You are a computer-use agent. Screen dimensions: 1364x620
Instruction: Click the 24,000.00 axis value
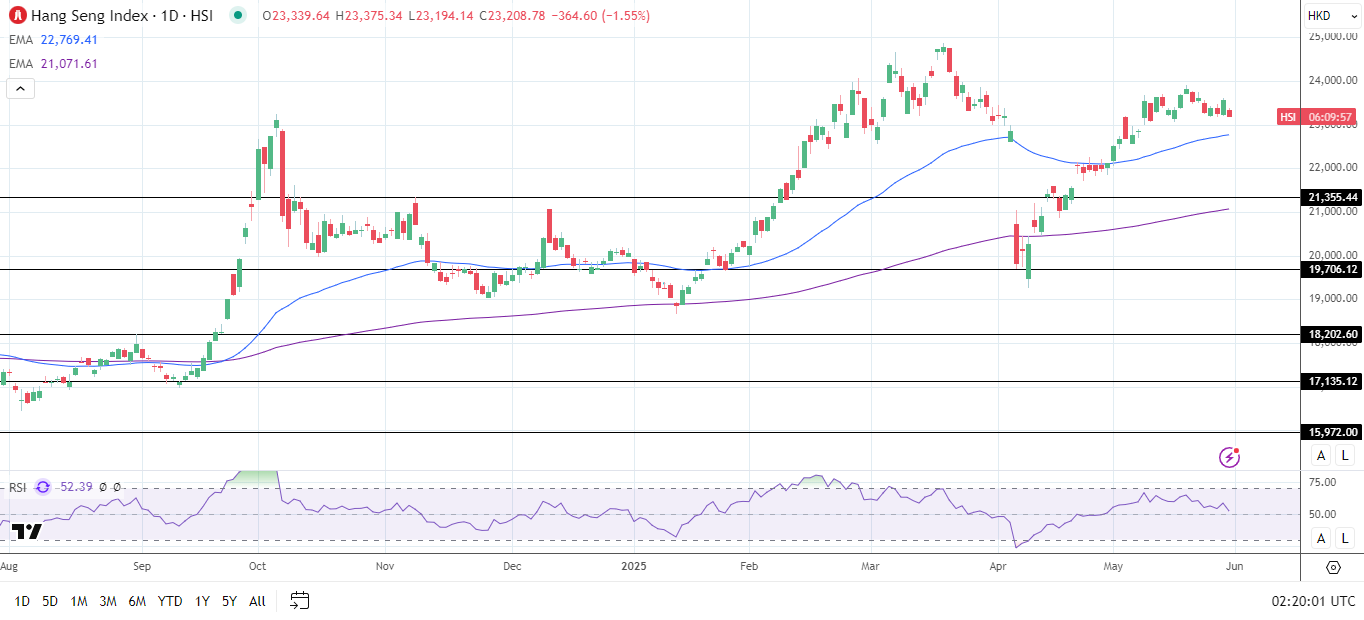pyautogui.click(x=1334, y=80)
